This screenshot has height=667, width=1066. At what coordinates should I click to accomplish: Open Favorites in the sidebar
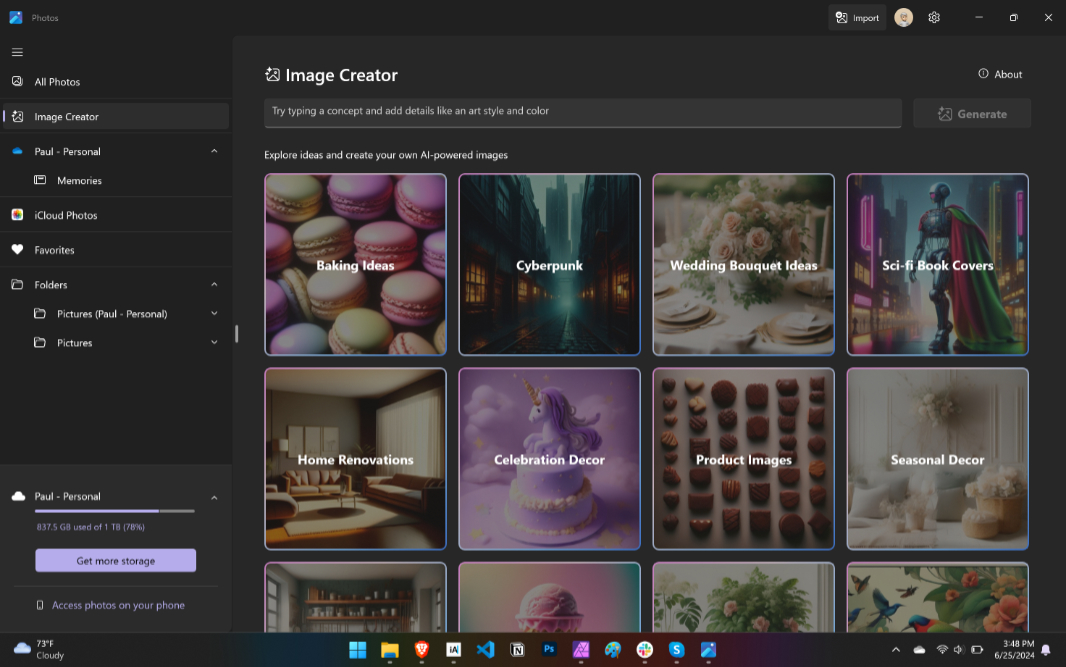(x=116, y=250)
